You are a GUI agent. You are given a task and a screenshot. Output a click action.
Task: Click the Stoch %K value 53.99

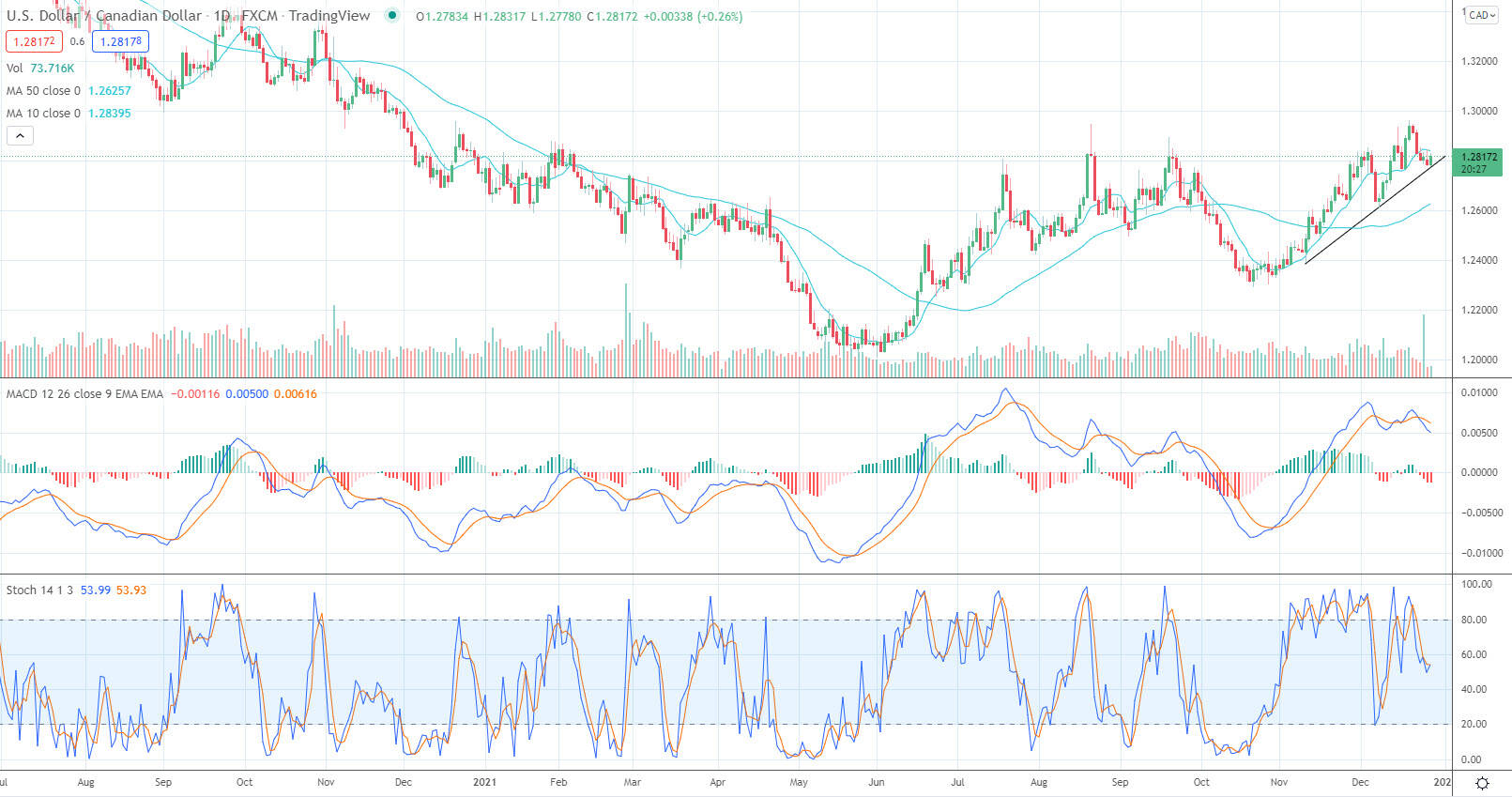pos(96,590)
